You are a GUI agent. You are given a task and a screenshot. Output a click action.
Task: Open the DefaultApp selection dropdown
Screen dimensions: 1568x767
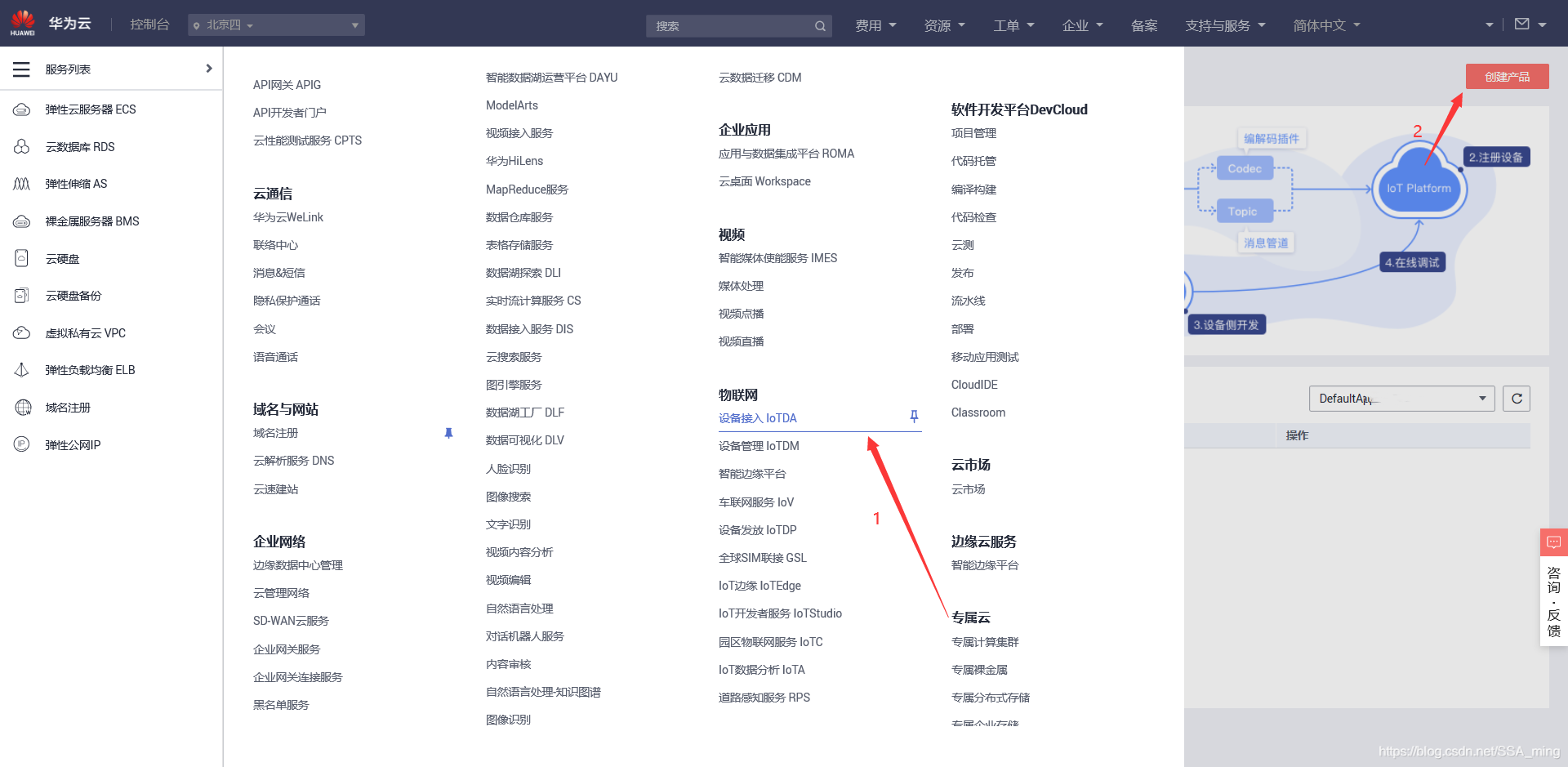tap(1401, 399)
